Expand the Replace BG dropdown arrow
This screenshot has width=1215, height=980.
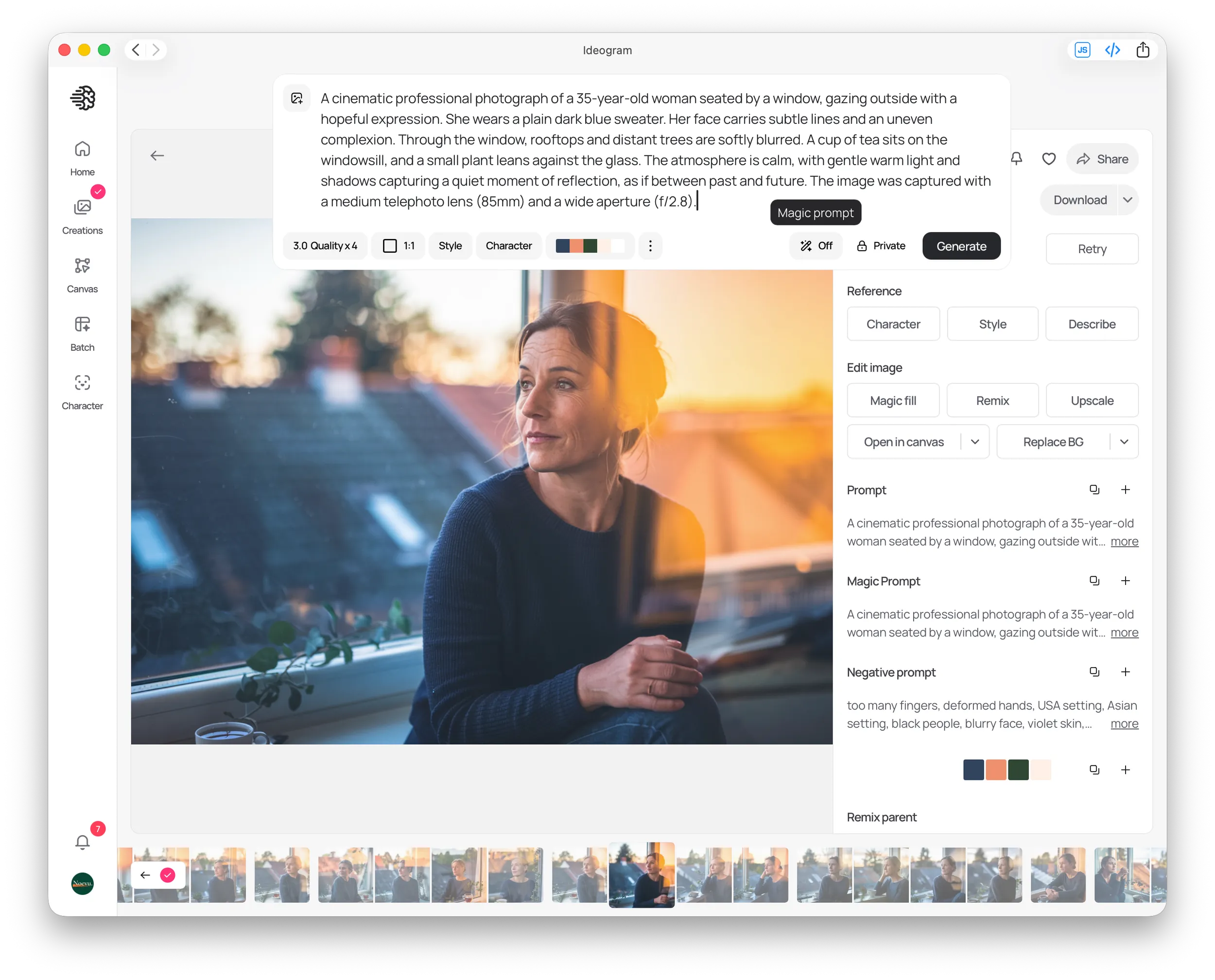point(1124,442)
